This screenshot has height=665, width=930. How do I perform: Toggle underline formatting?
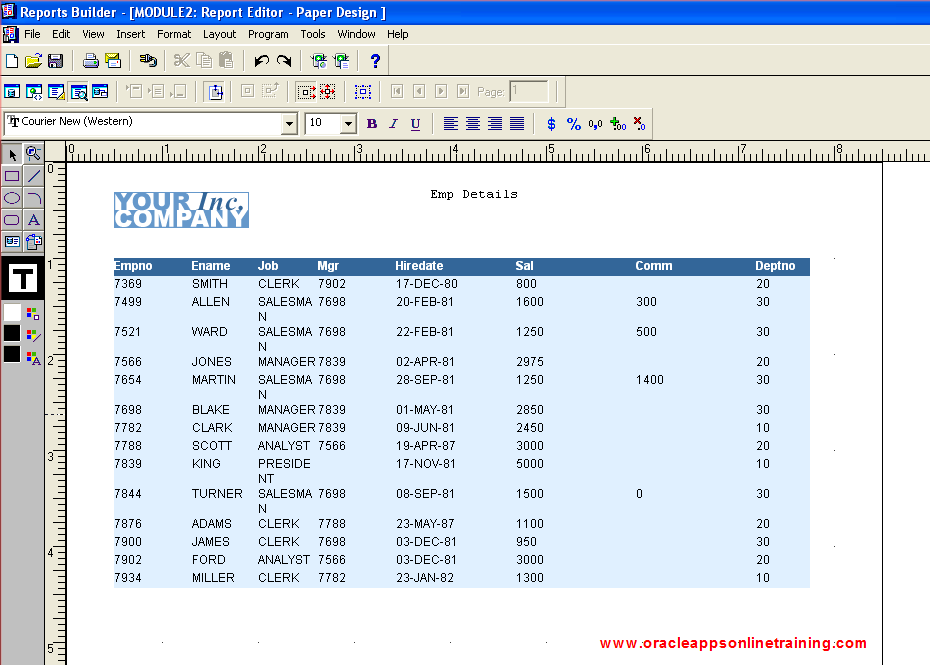click(415, 123)
